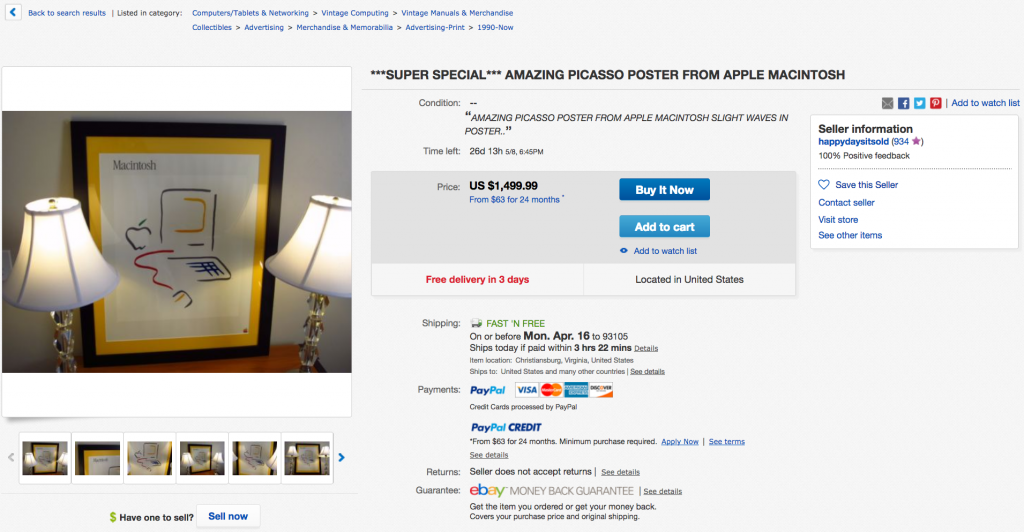Click heart icon to Save this Seller
The width and height of the screenshot is (1024, 532).
(824, 185)
